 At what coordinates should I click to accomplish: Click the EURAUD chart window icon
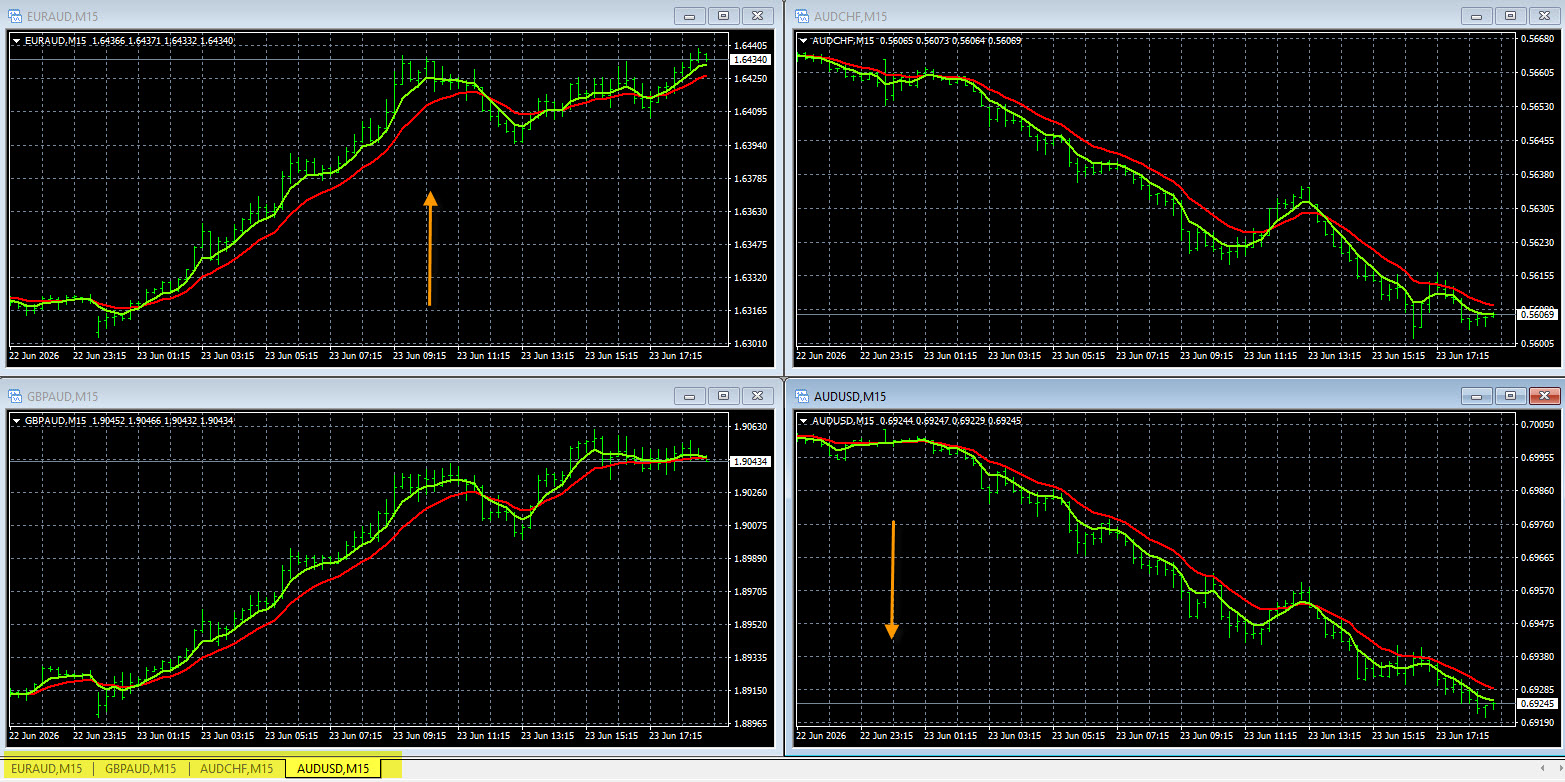[x=14, y=15]
